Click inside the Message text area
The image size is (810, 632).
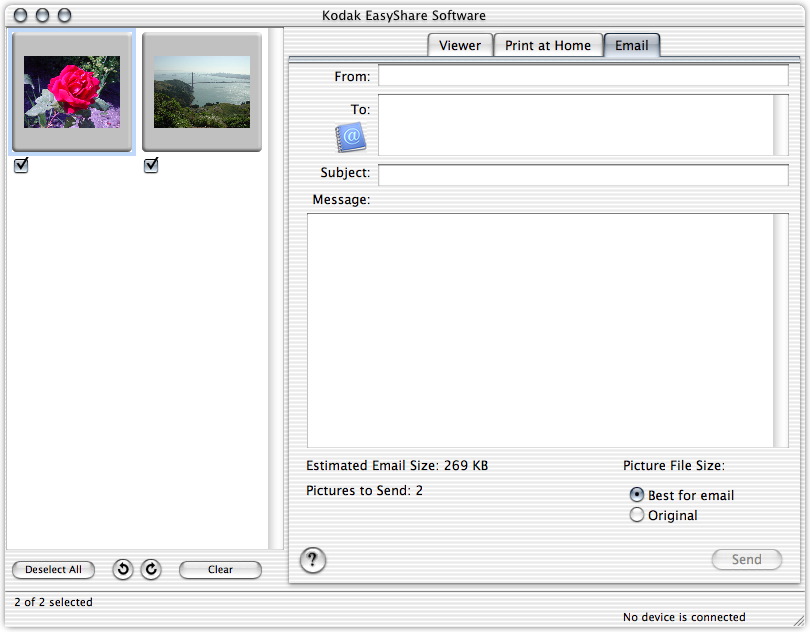click(x=540, y=330)
